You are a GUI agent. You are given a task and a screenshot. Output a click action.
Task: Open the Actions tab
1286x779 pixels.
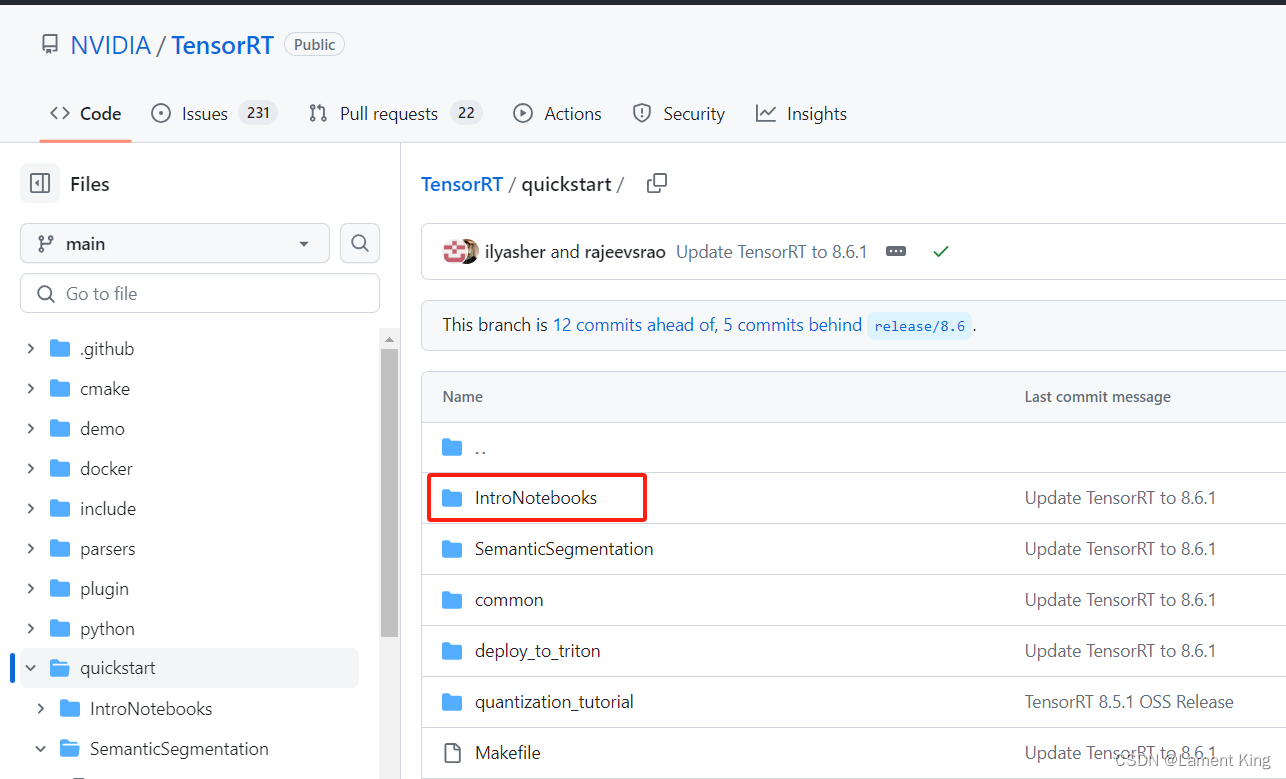tap(557, 114)
